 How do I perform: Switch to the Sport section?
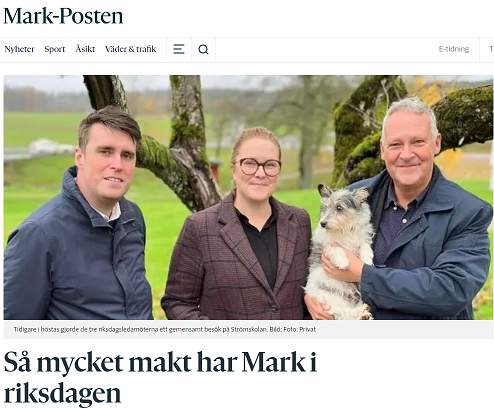(55, 49)
